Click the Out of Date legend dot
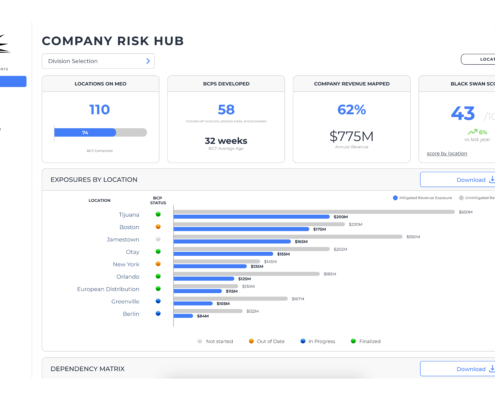 [251, 341]
